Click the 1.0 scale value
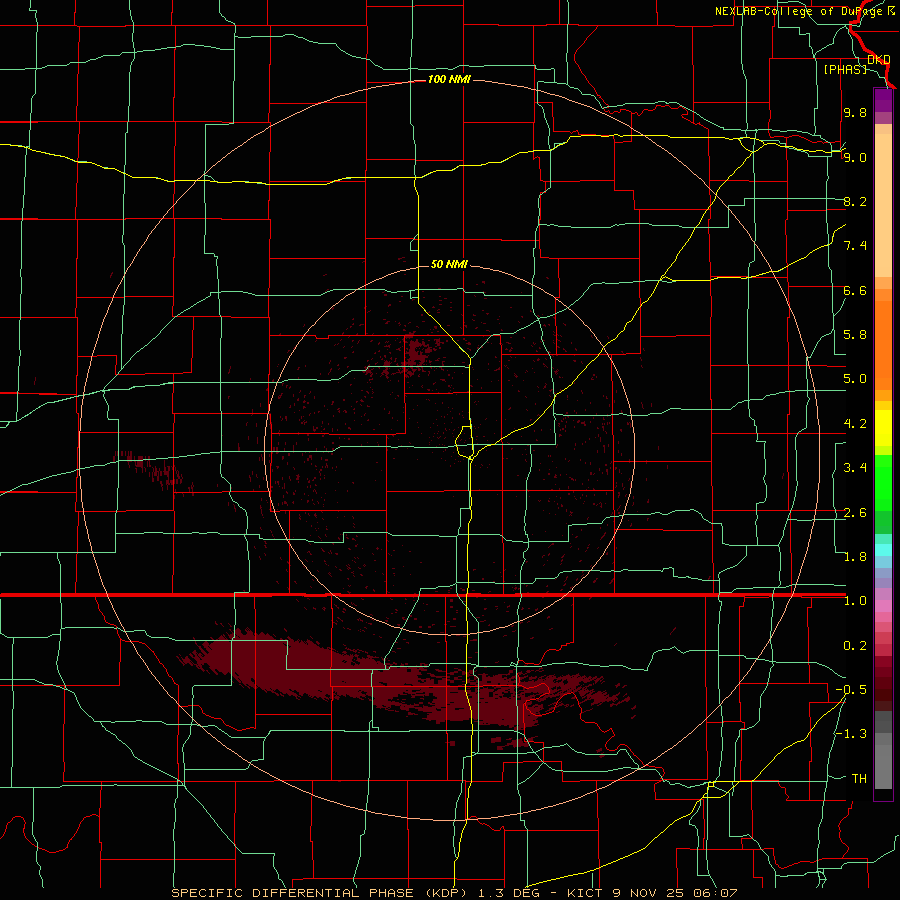Image resolution: width=900 pixels, height=900 pixels. [x=855, y=601]
